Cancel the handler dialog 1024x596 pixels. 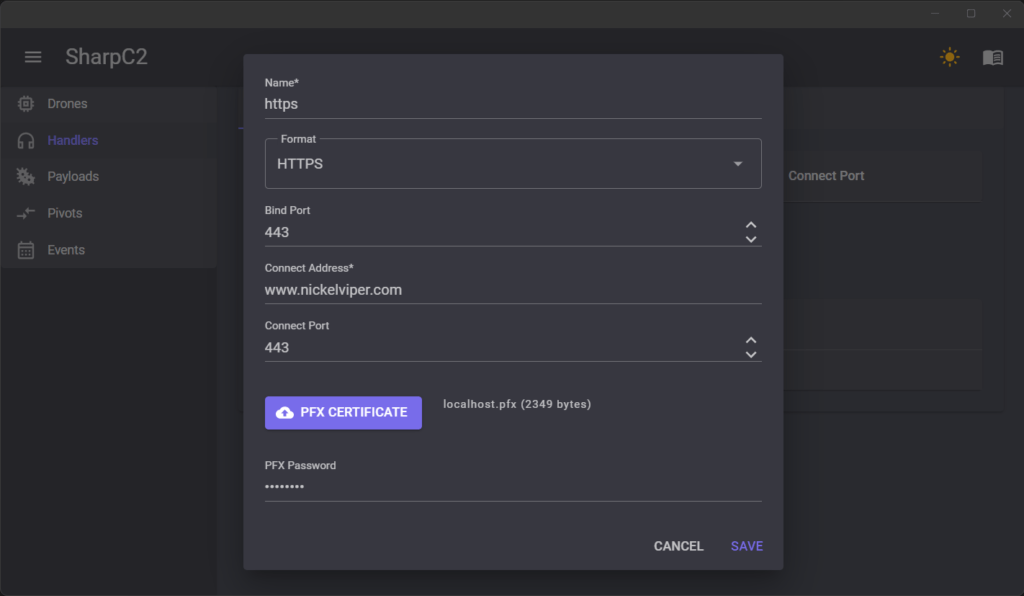point(678,546)
